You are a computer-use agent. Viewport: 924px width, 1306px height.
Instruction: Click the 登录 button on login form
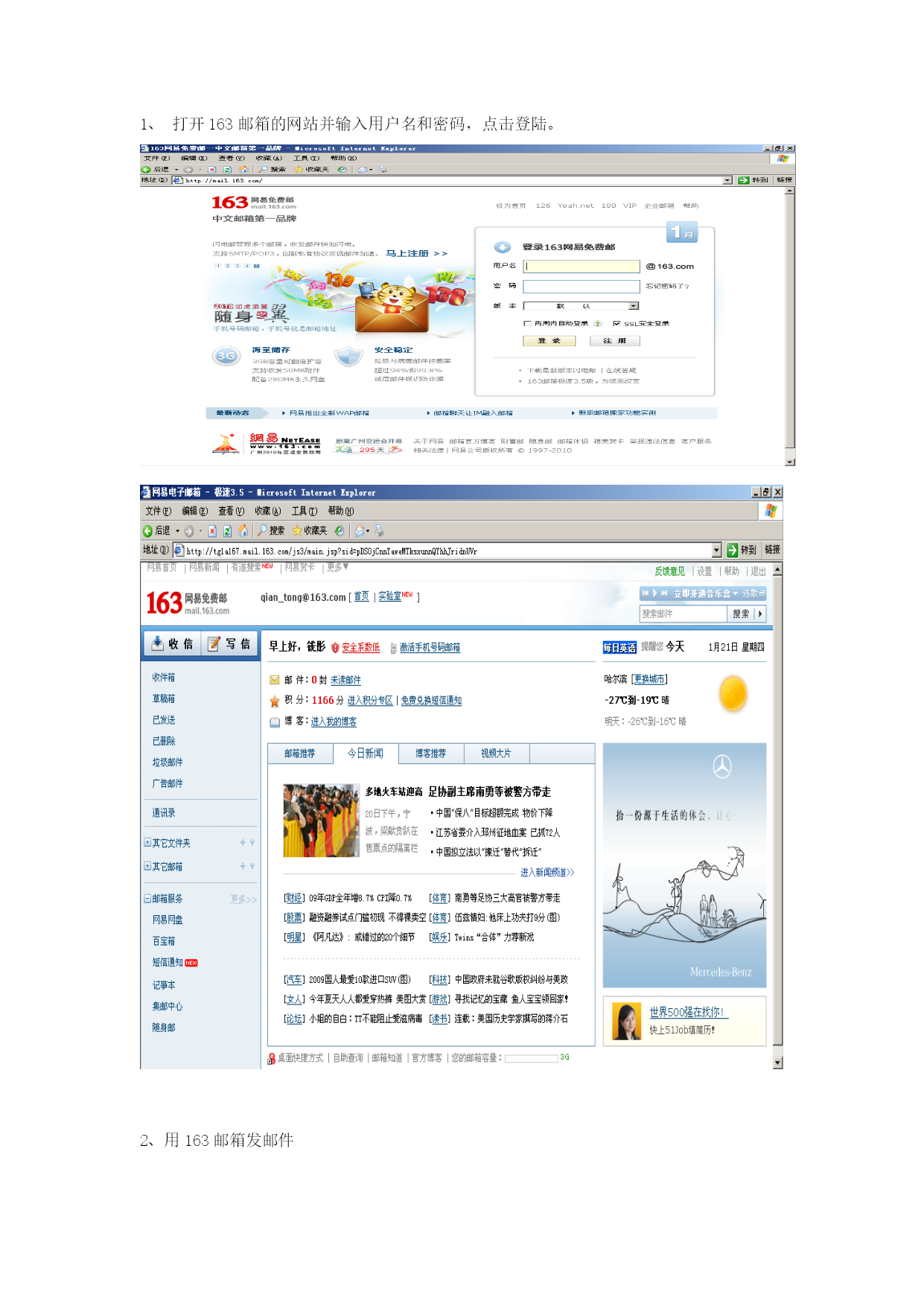click(551, 341)
